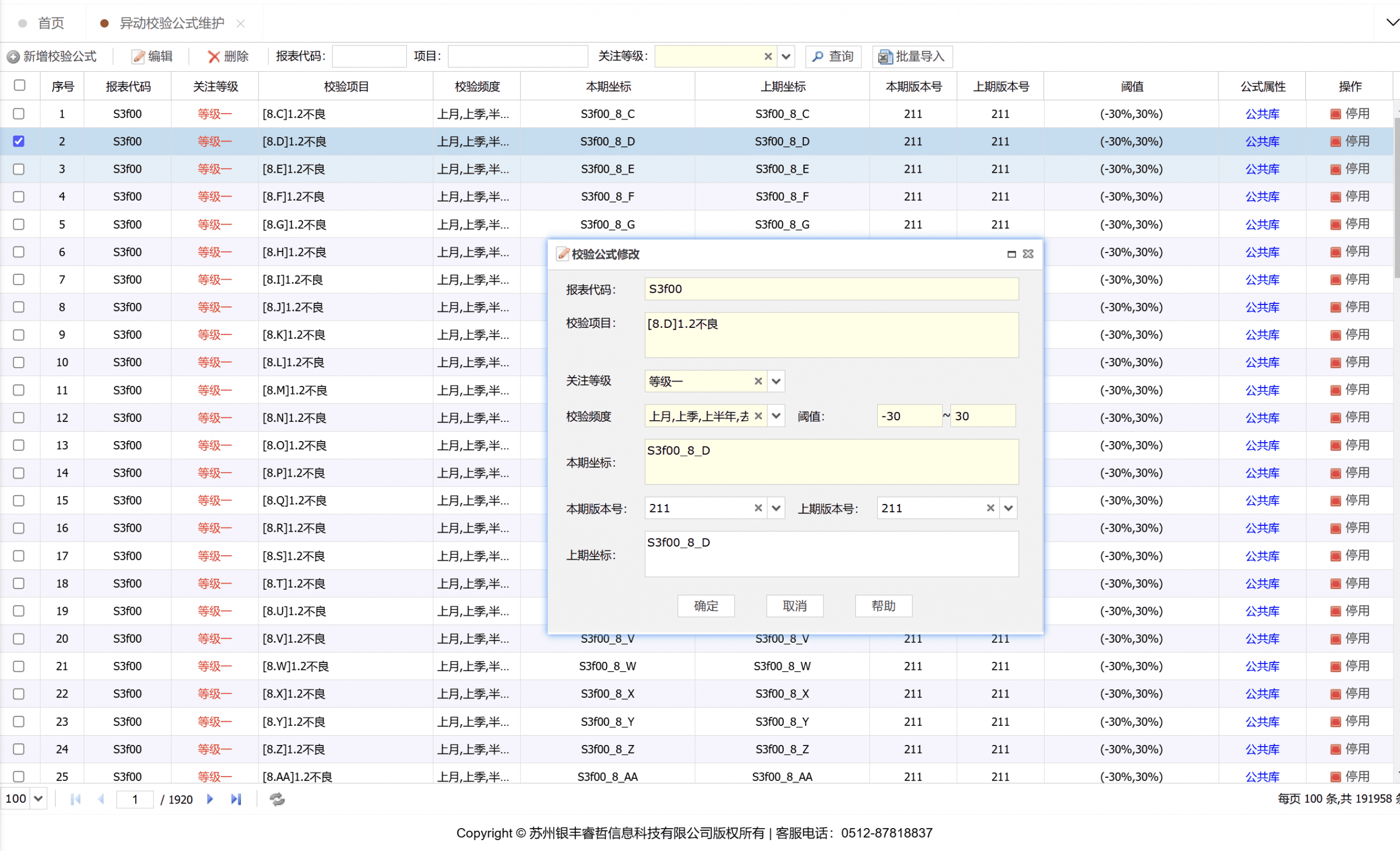Click 公共库 link in row 1
This screenshot has width=1400, height=851.
coord(1263,114)
